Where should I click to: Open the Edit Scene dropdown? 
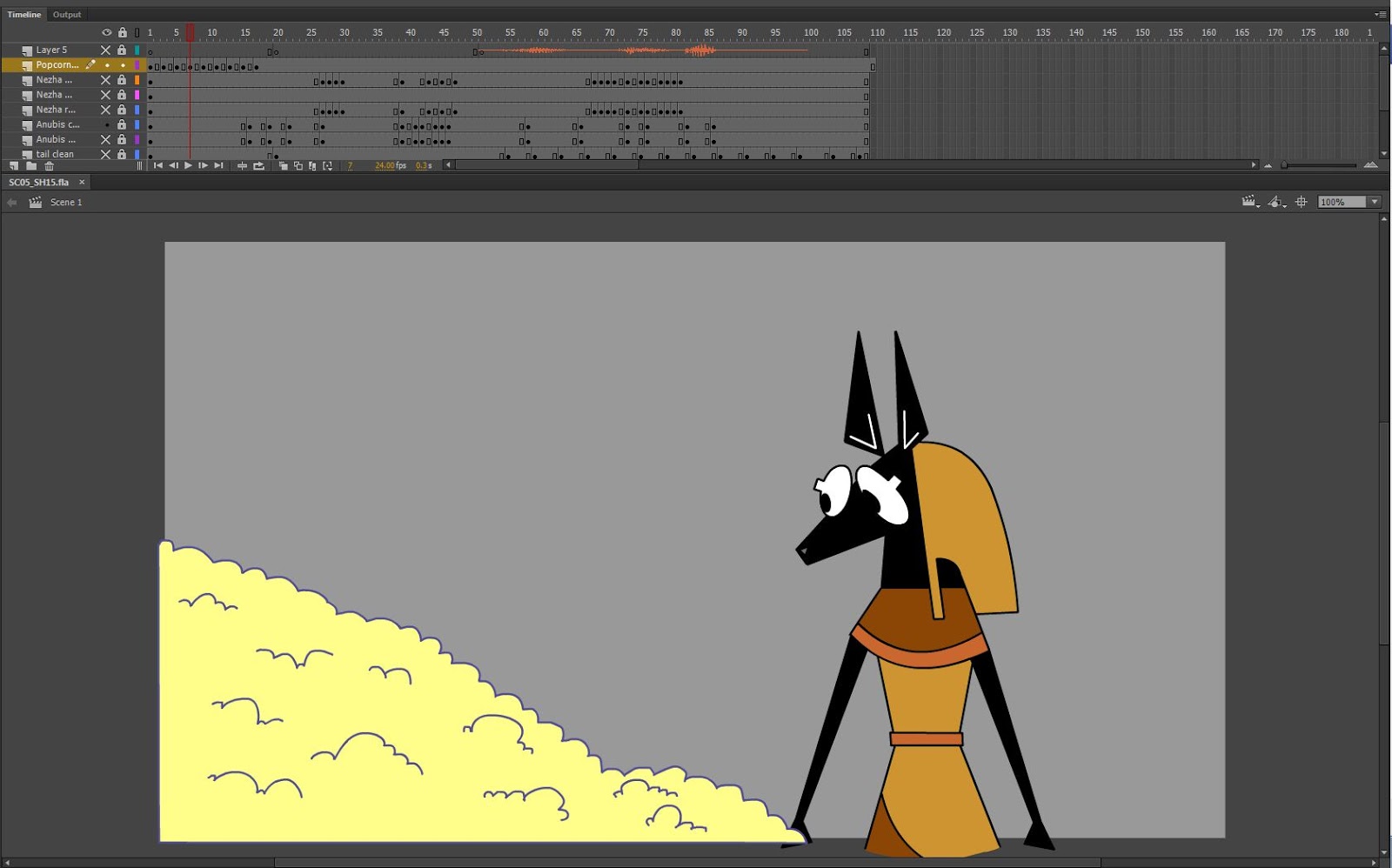coord(1251,202)
